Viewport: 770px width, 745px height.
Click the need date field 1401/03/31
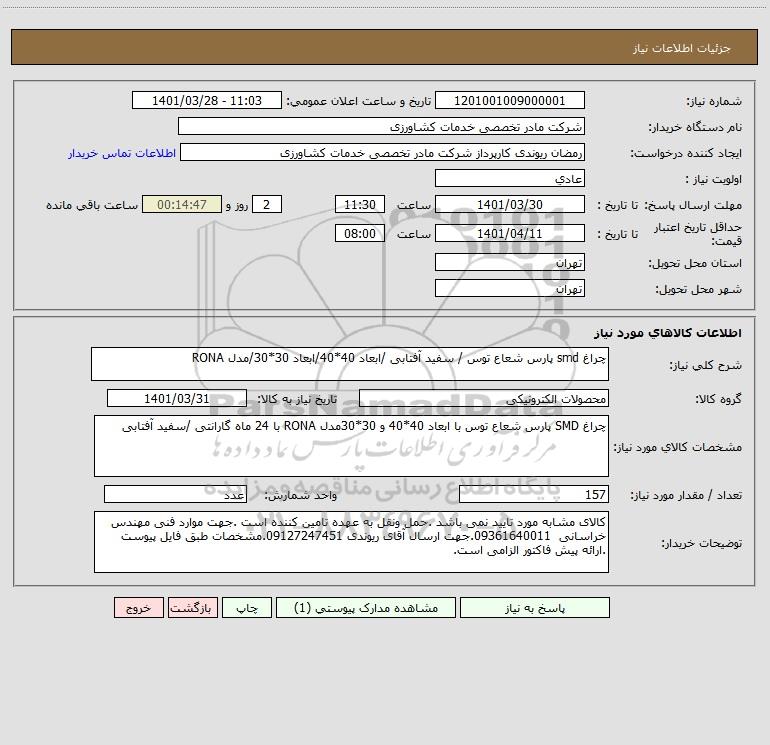click(177, 398)
